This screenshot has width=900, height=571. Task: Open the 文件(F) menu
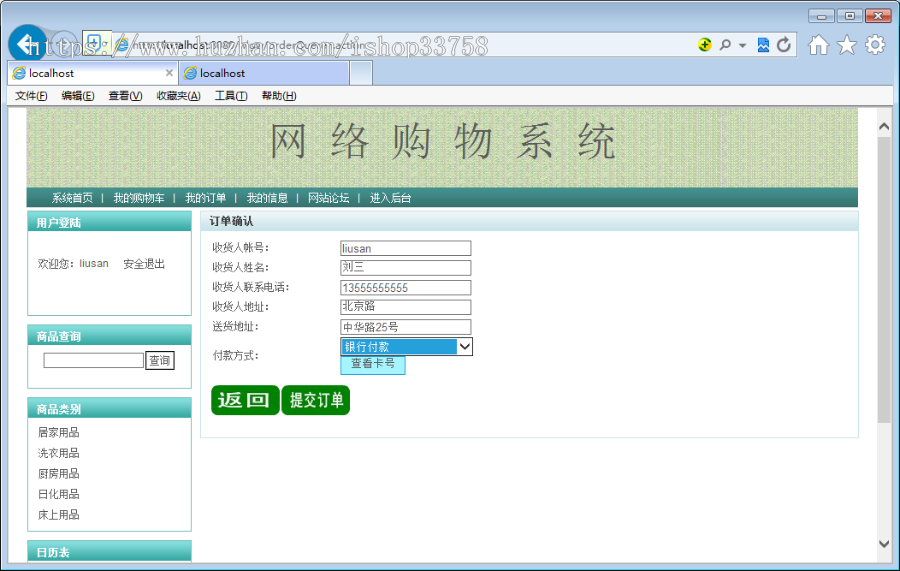coord(31,96)
